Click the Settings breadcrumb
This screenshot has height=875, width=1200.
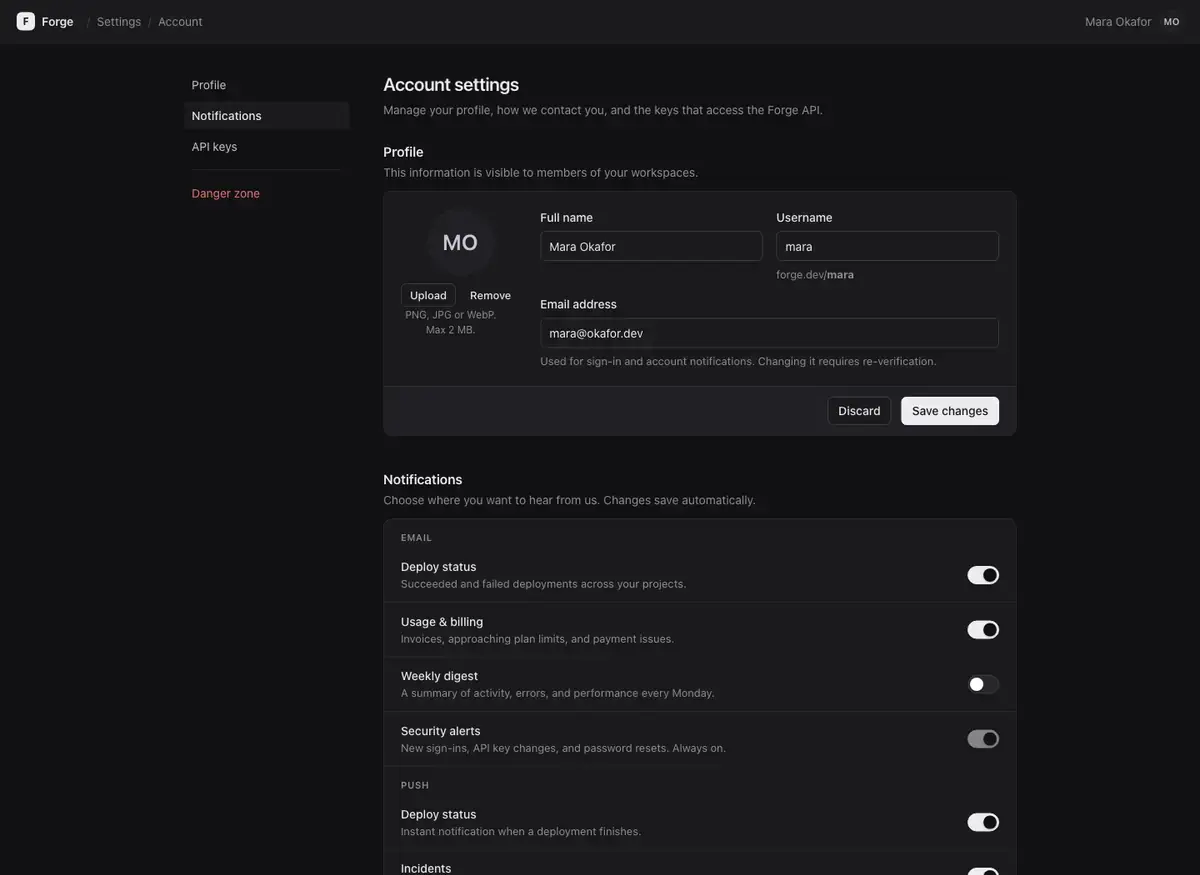pos(119,21)
